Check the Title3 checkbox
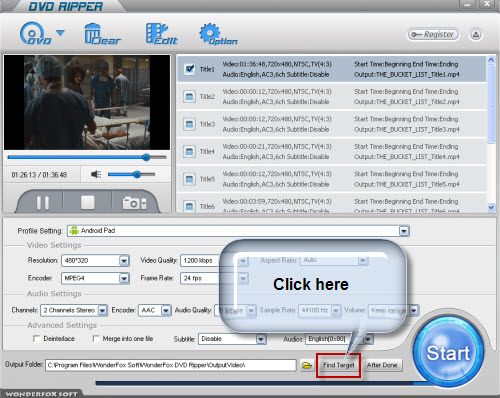The width and height of the screenshot is (500, 398). click(189, 124)
